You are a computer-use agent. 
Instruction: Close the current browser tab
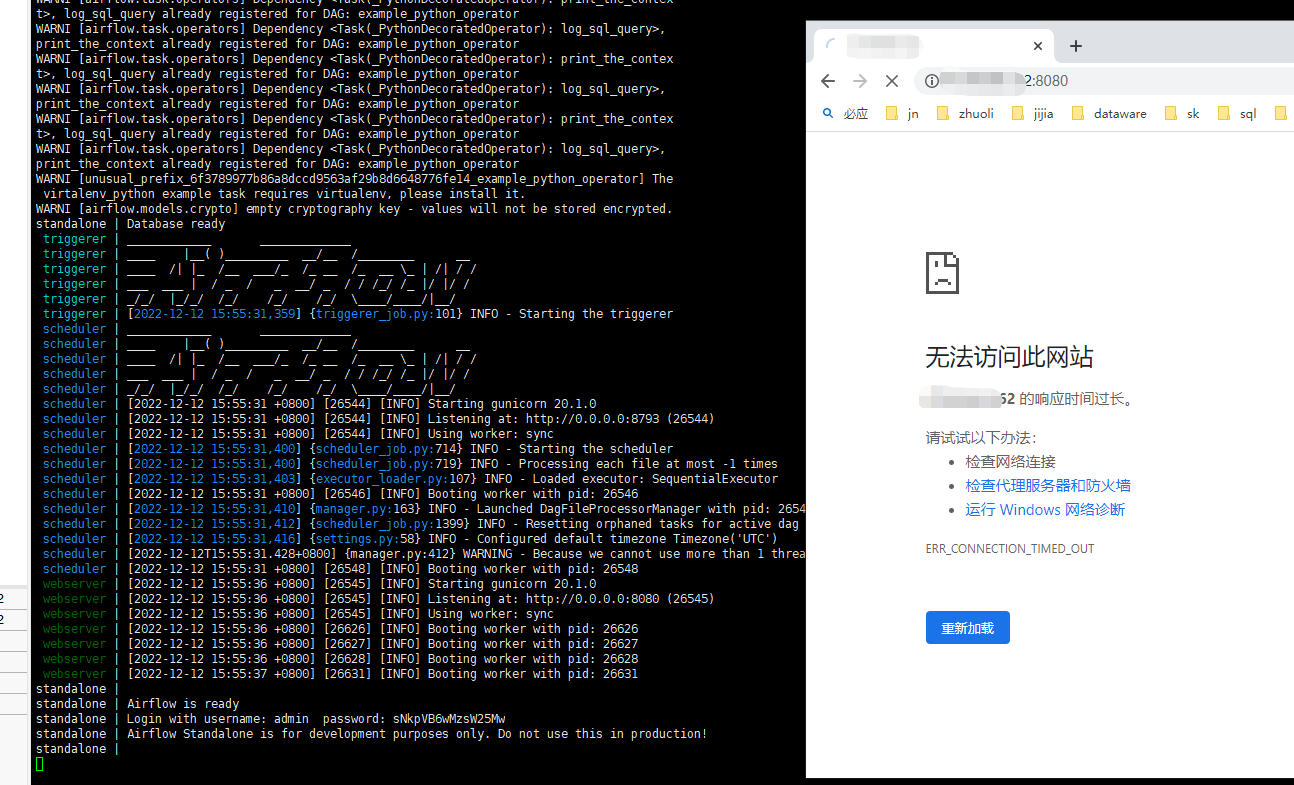click(1038, 46)
